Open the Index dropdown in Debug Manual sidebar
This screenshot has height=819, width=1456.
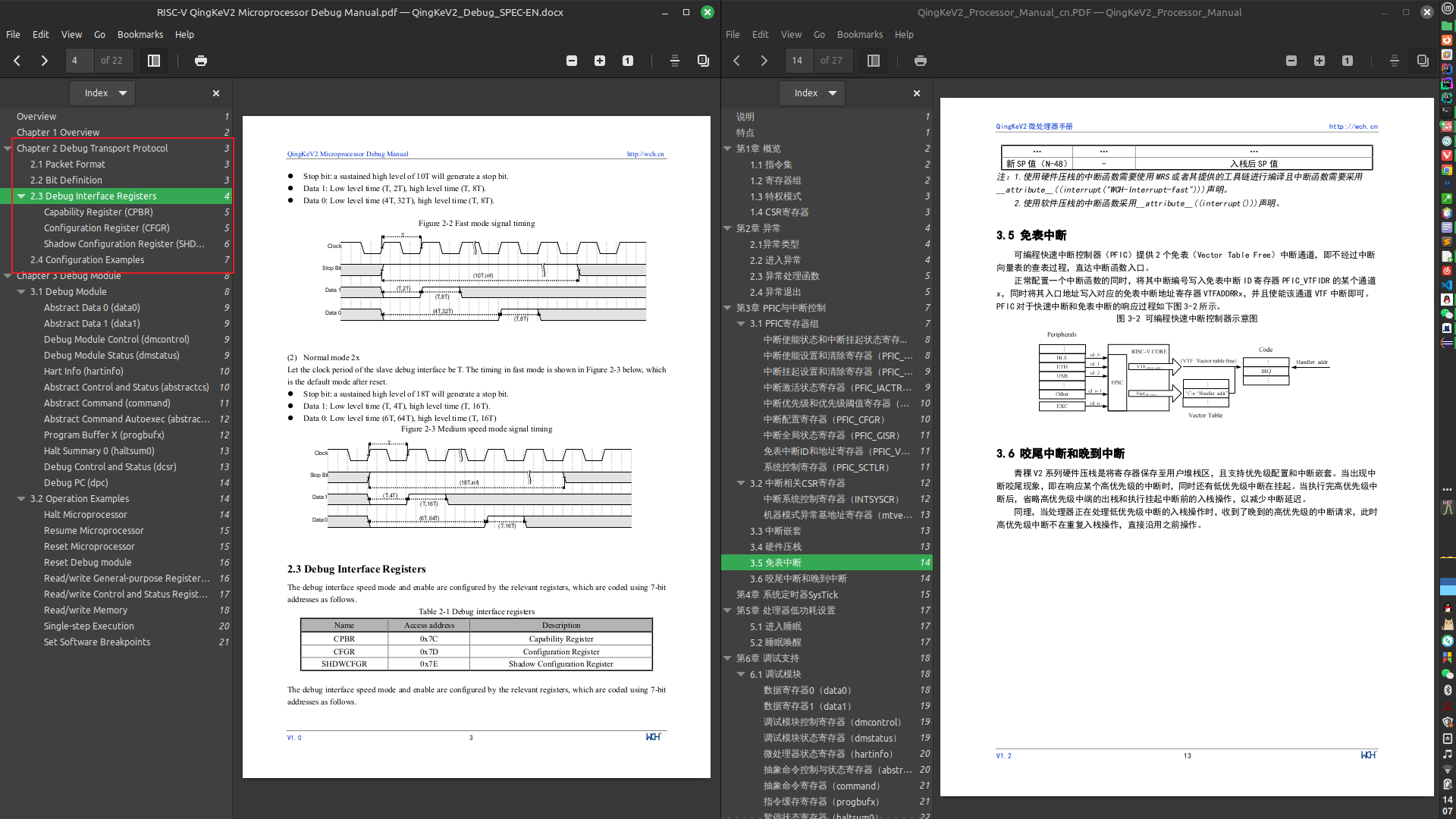click(103, 93)
